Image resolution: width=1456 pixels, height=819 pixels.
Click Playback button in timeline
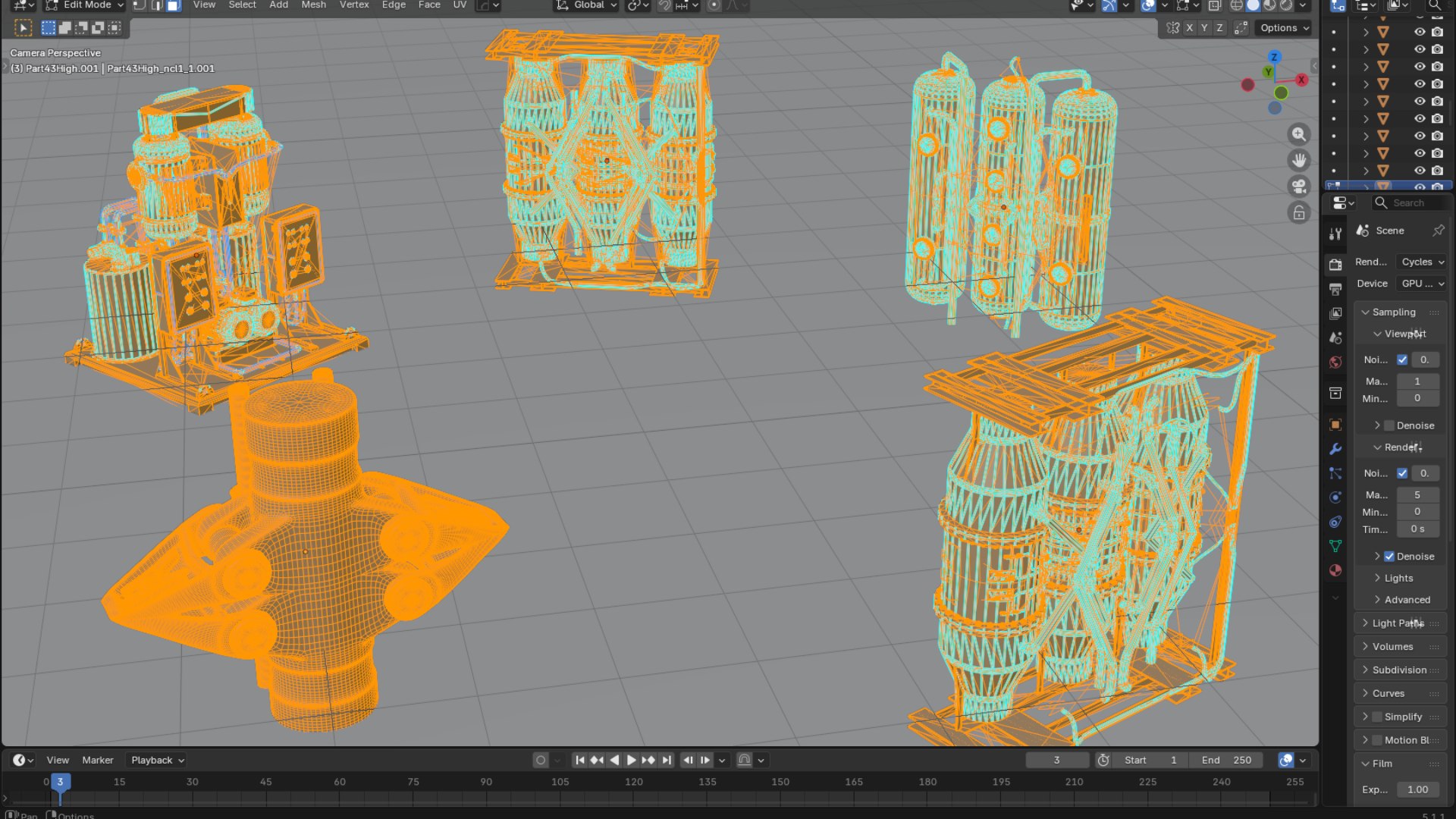pos(157,761)
